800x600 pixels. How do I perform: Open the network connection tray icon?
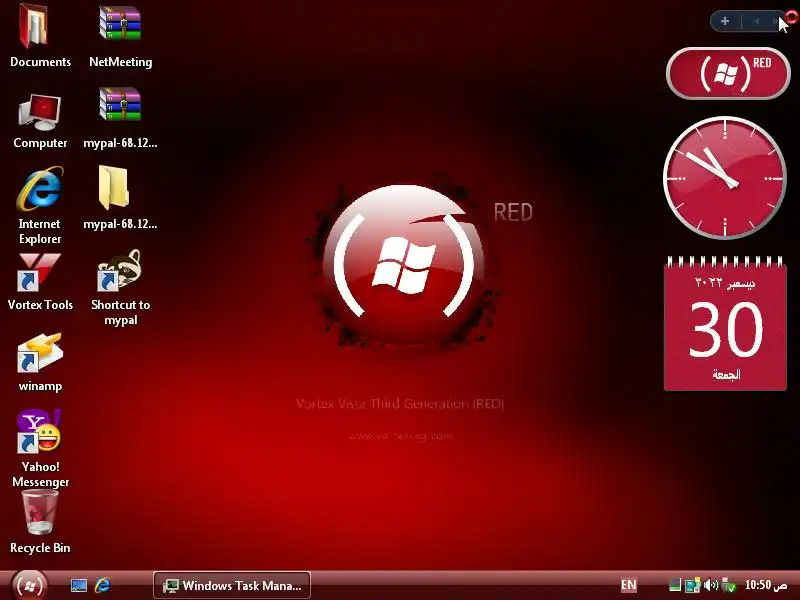coord(692,585)
